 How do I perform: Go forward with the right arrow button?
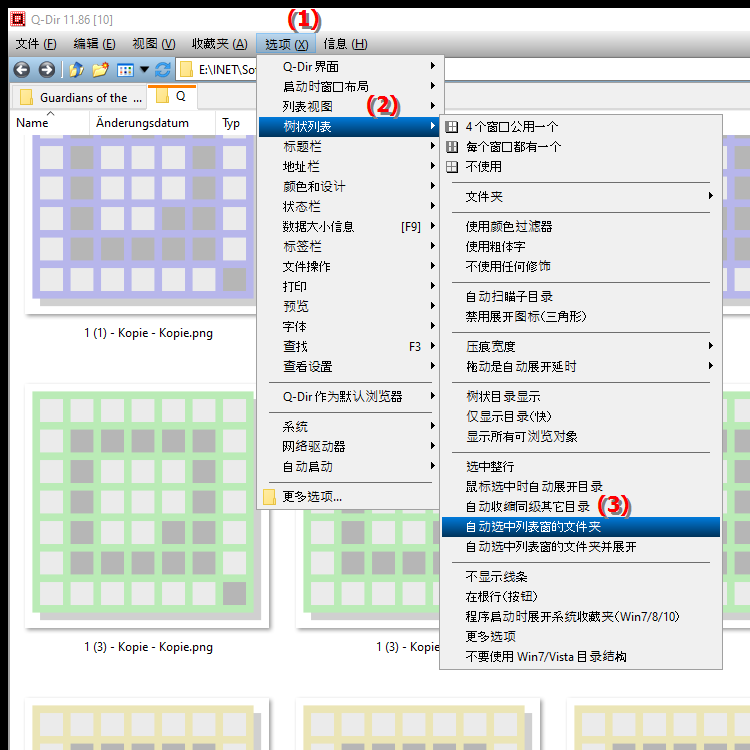point(46,70)
